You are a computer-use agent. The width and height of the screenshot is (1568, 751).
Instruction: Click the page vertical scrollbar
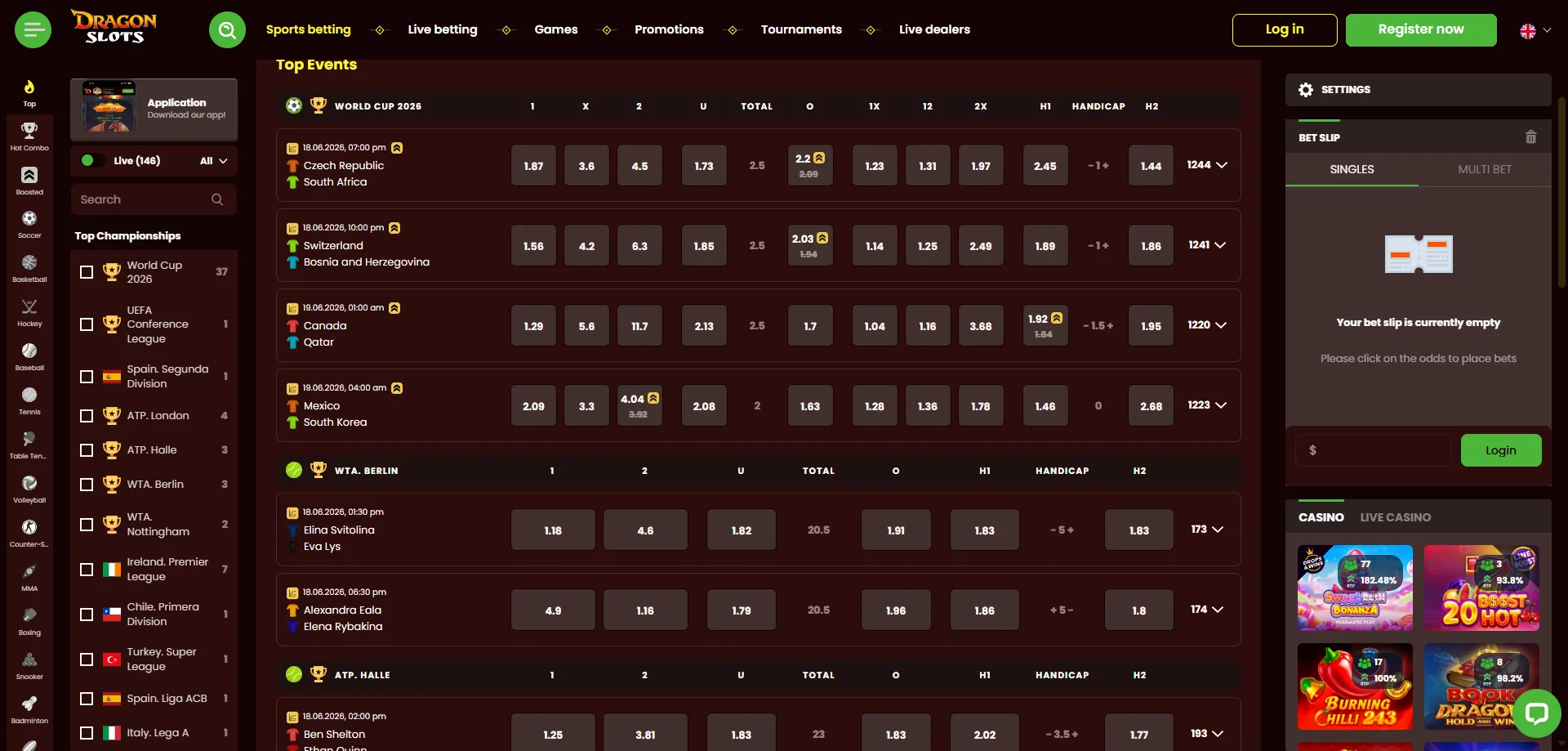click(x=1562, y=192)
